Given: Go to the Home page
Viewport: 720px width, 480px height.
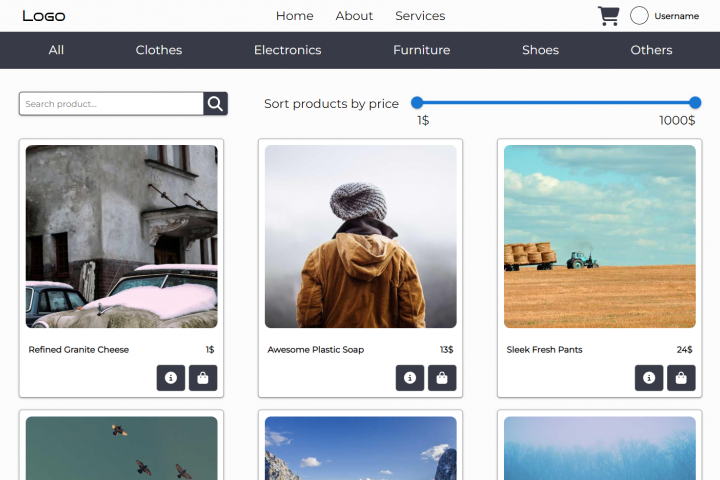Looking at the screenshot, I should point(295,16).
